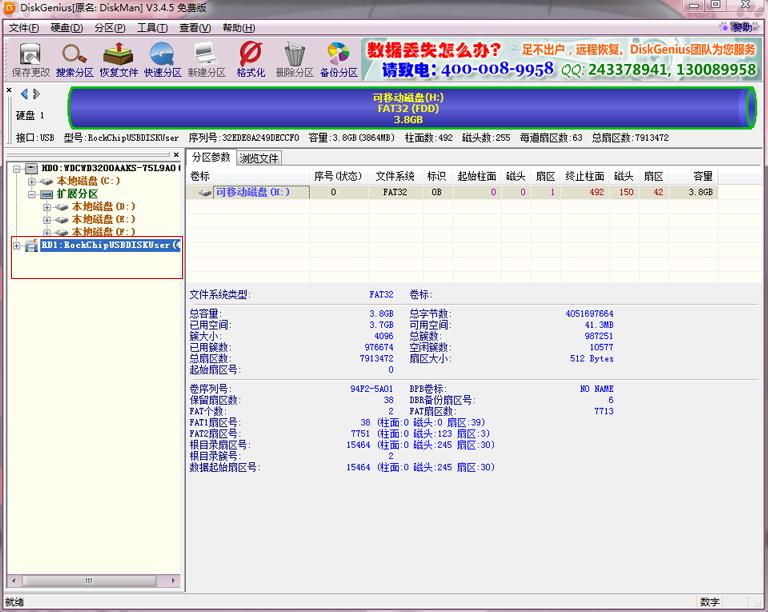Select the 快速分区 (Quick Partition) icon
This screenshot has width=768, height=612.
[x=162, y=59]
